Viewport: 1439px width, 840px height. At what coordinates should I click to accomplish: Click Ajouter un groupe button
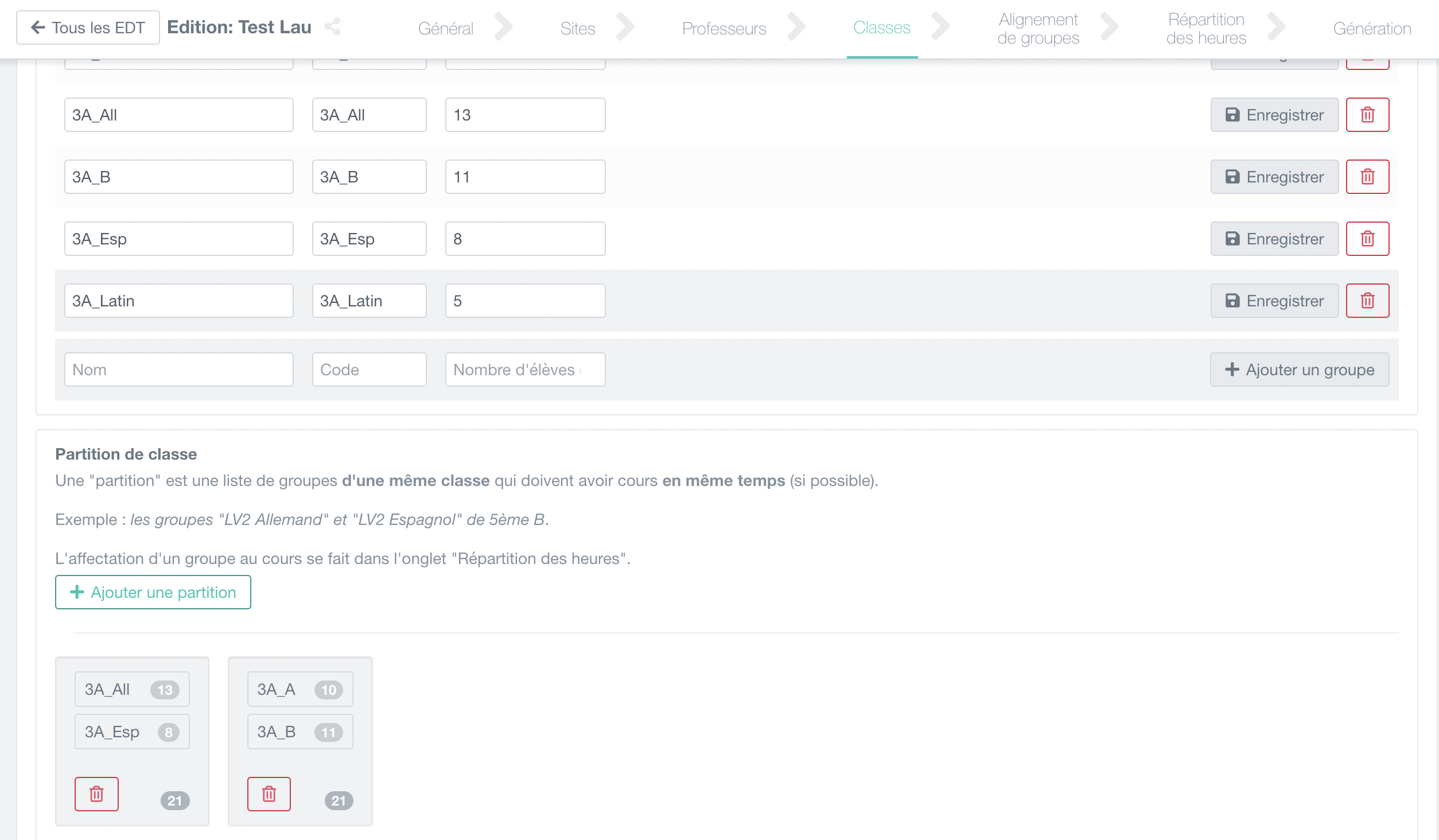point(1300,370)
